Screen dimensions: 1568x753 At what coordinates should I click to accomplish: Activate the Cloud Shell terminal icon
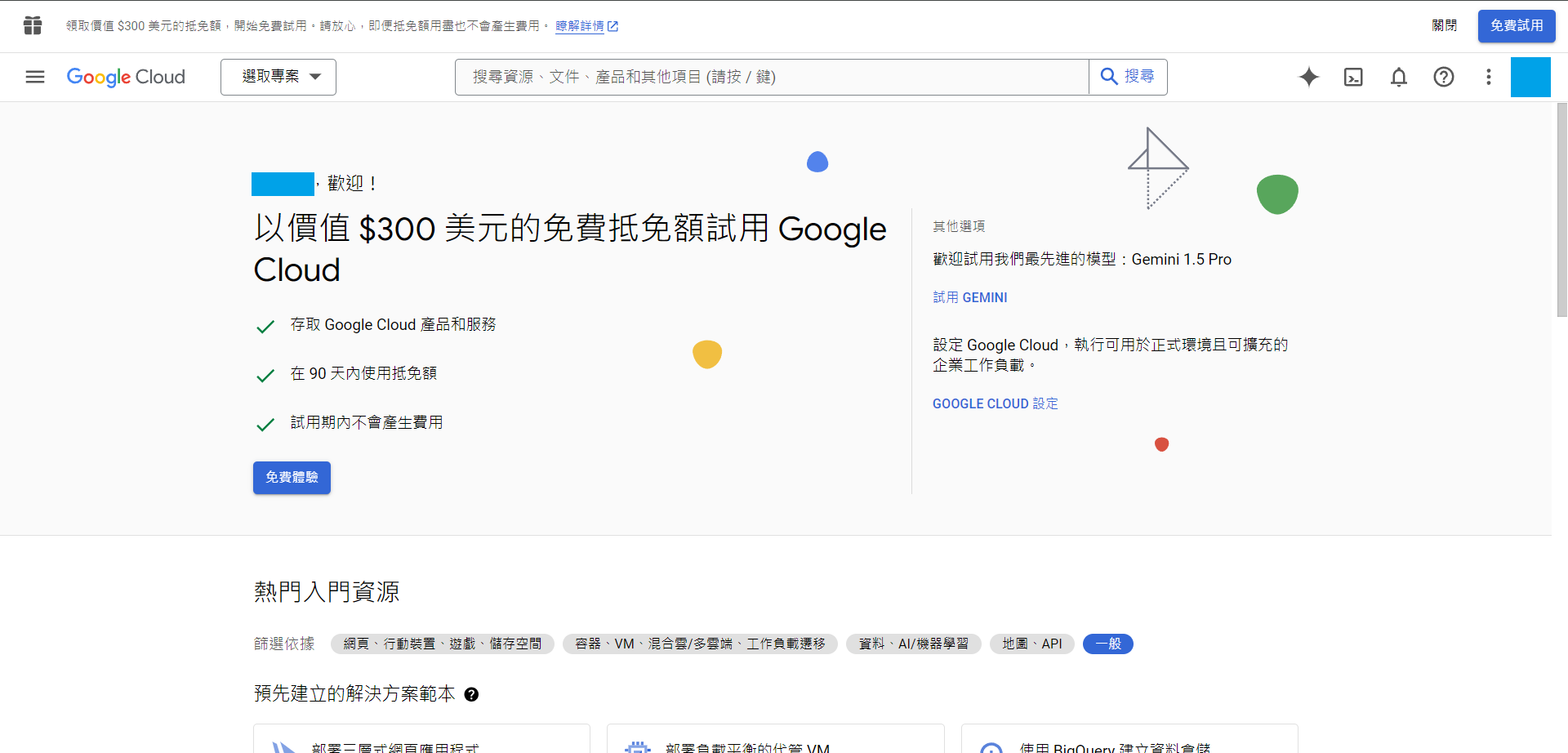click(x=1353, y=77)
